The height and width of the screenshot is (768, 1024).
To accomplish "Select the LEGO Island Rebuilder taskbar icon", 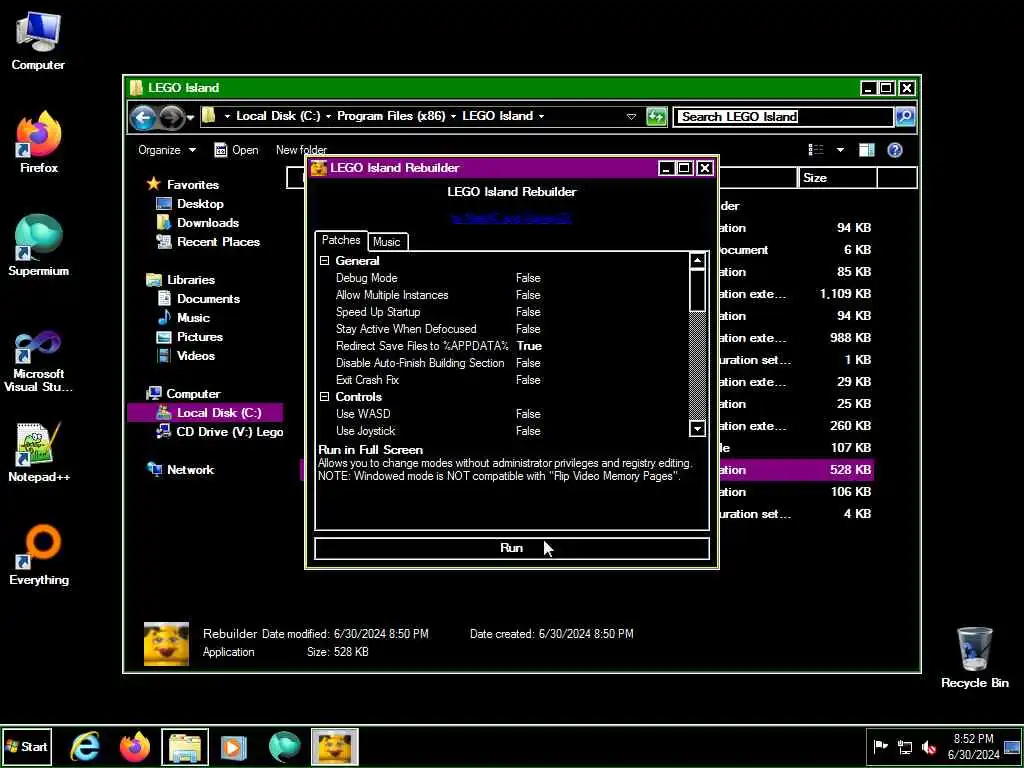I will point(334,747).
